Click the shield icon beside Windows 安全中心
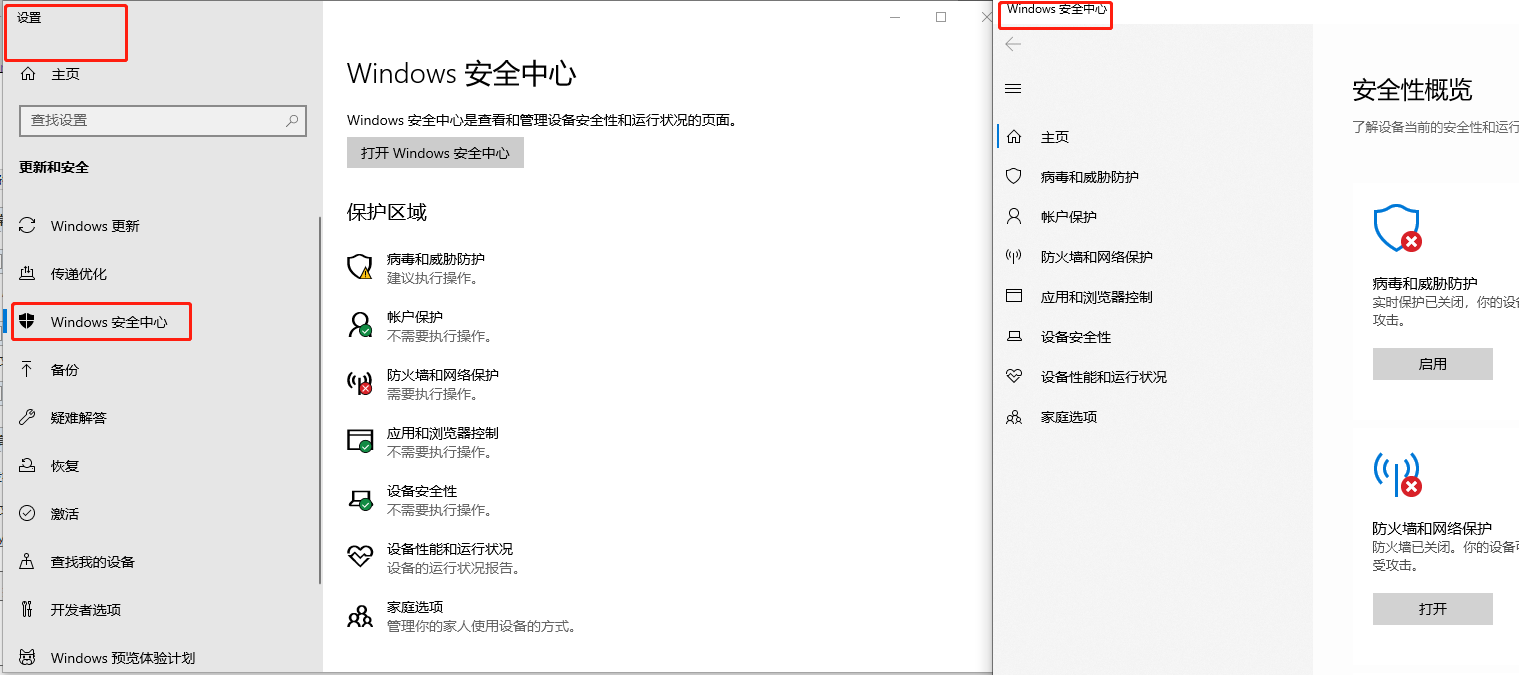Image resolution: width=1519 pixels, height=675 pixels. (x=28, y=322)
